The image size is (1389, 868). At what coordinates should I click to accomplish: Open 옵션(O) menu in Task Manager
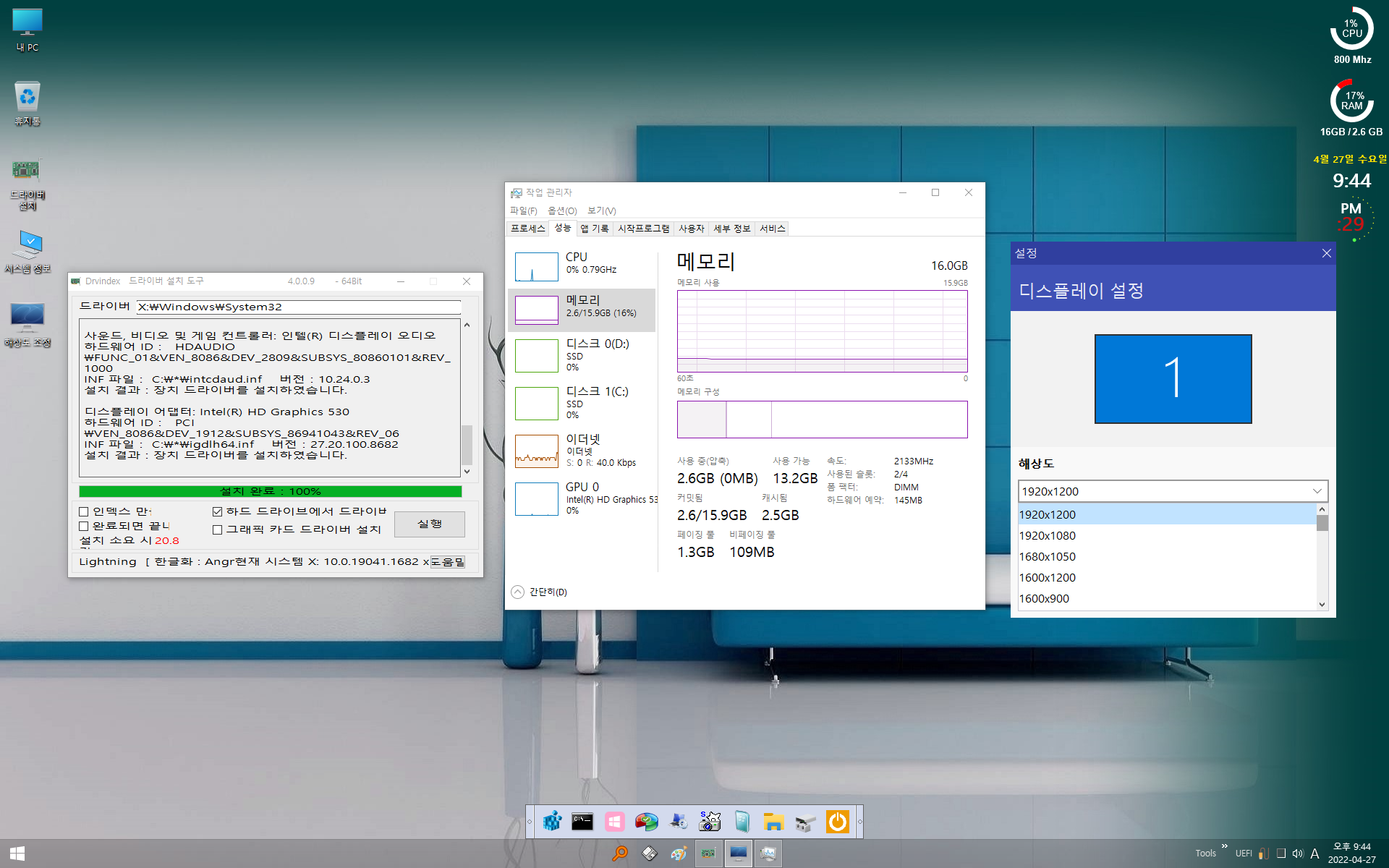562,210
